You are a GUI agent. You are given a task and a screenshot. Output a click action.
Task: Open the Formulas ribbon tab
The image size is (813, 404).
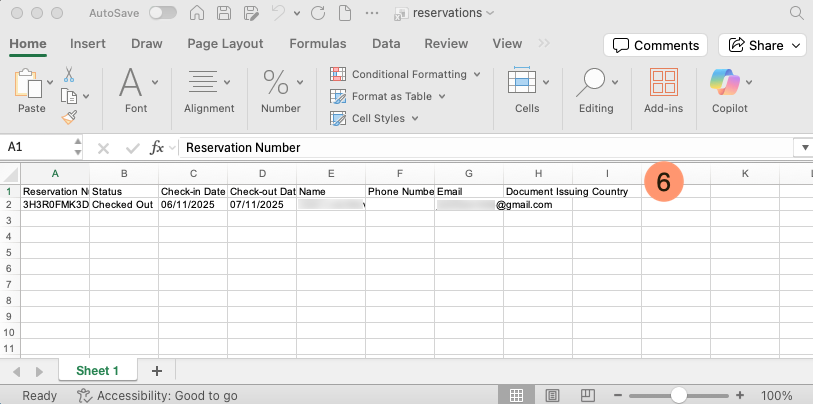[x=317, y=44]
